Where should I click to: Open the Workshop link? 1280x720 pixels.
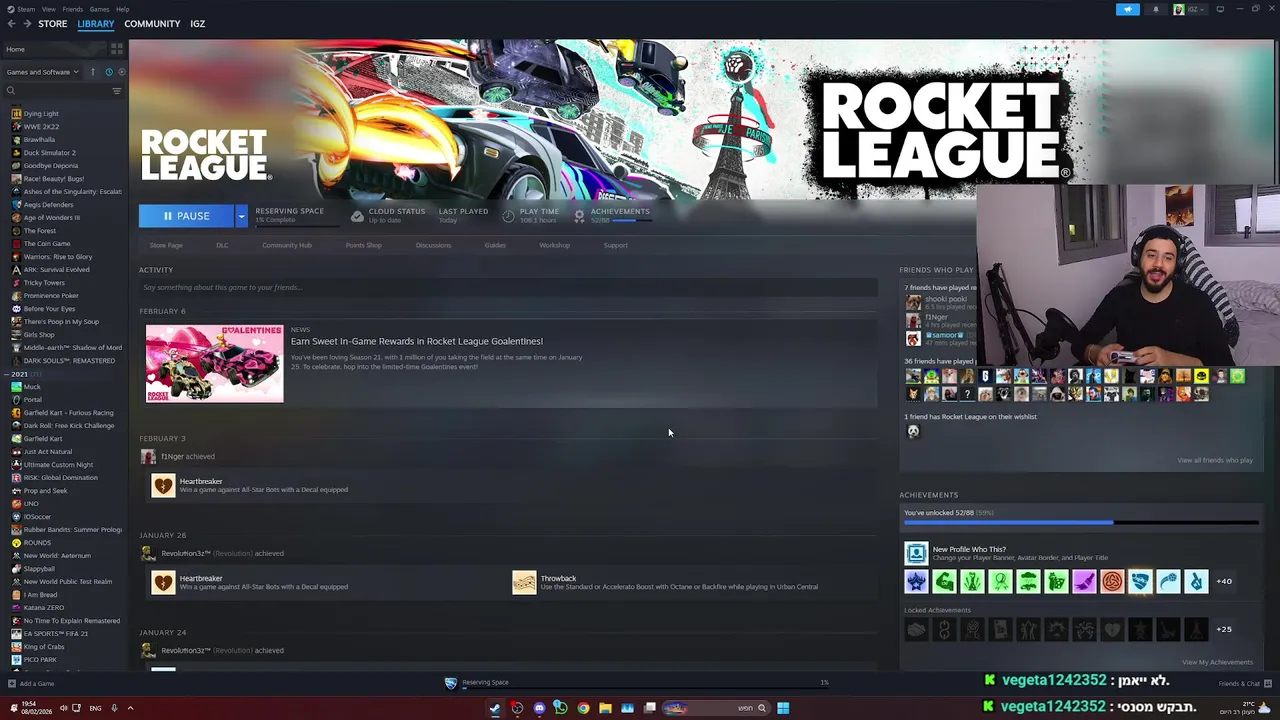point(554,245)
